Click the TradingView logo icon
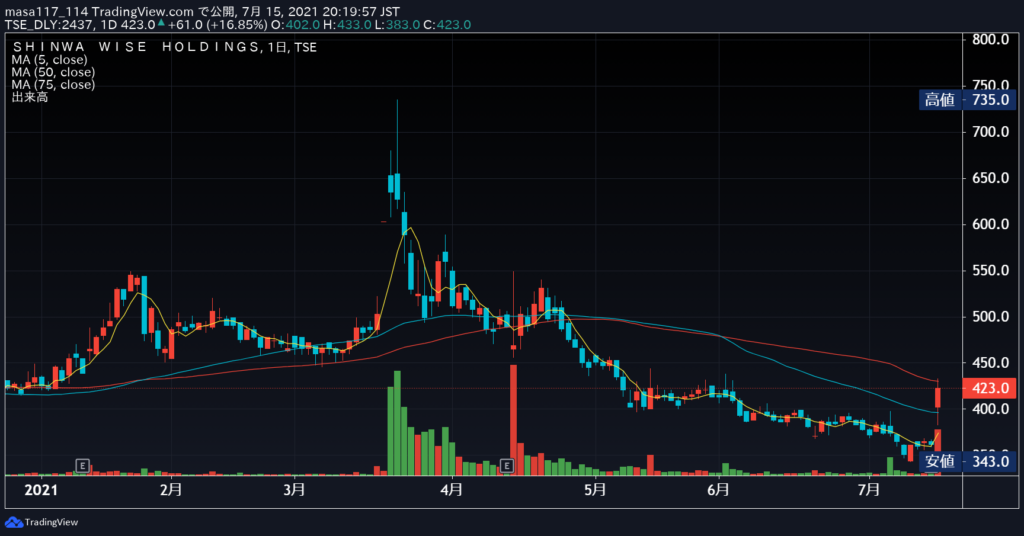 pos(13,522)
